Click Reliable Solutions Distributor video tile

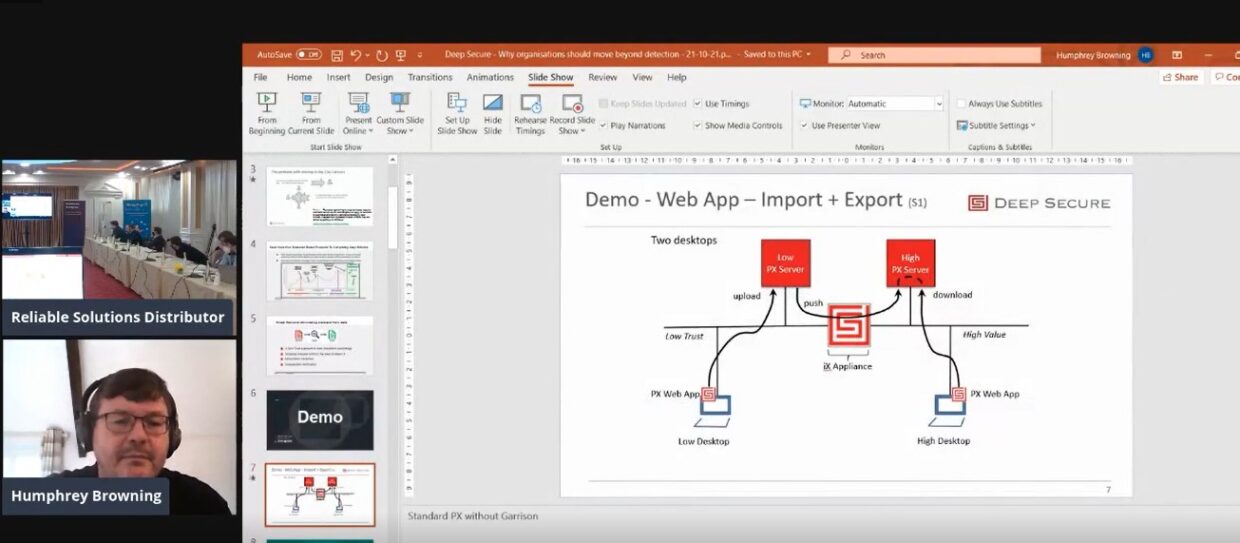pos(118,247)
